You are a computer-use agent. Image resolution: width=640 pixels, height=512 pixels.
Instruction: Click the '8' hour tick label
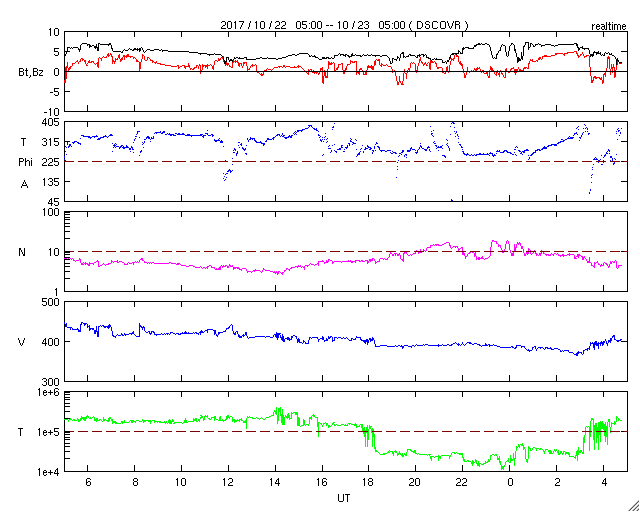(x=135, y=482)
